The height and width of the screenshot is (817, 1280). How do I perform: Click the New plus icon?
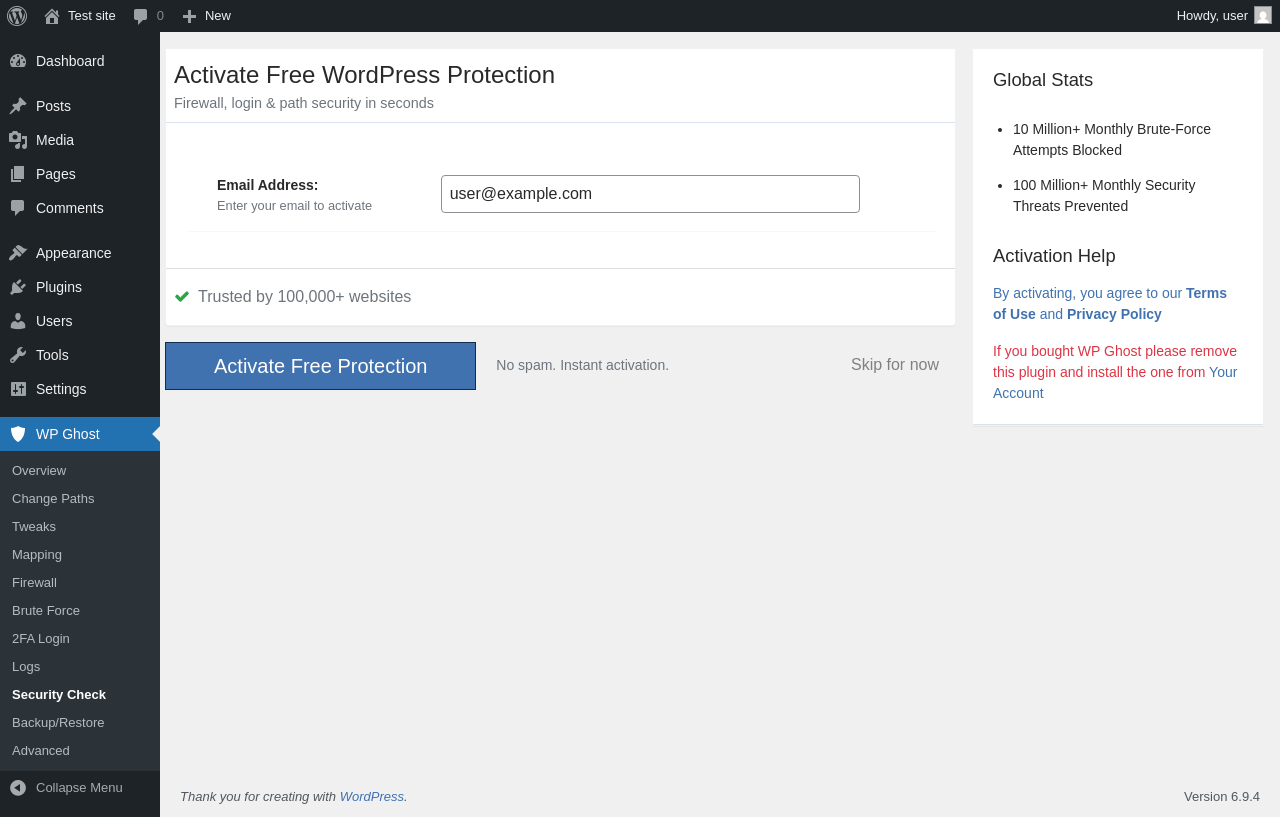189,16
